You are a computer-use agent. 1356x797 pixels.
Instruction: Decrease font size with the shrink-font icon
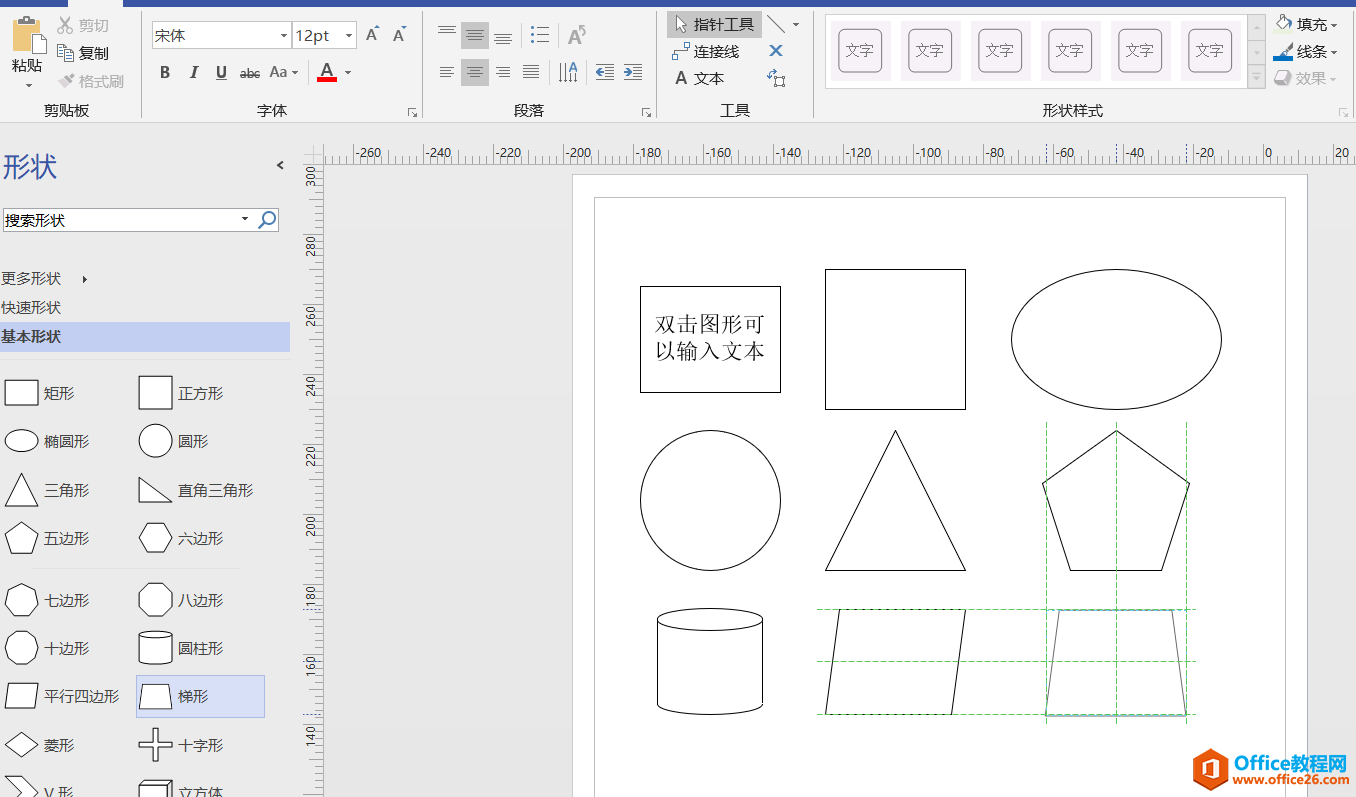pyautogui.click(x=399, y=35)
